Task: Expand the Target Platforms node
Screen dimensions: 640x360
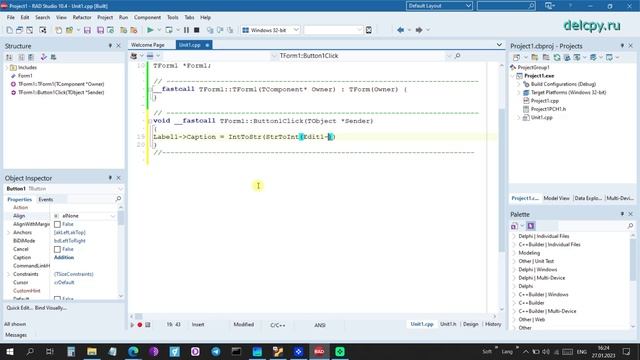Action: click(519, 93)
